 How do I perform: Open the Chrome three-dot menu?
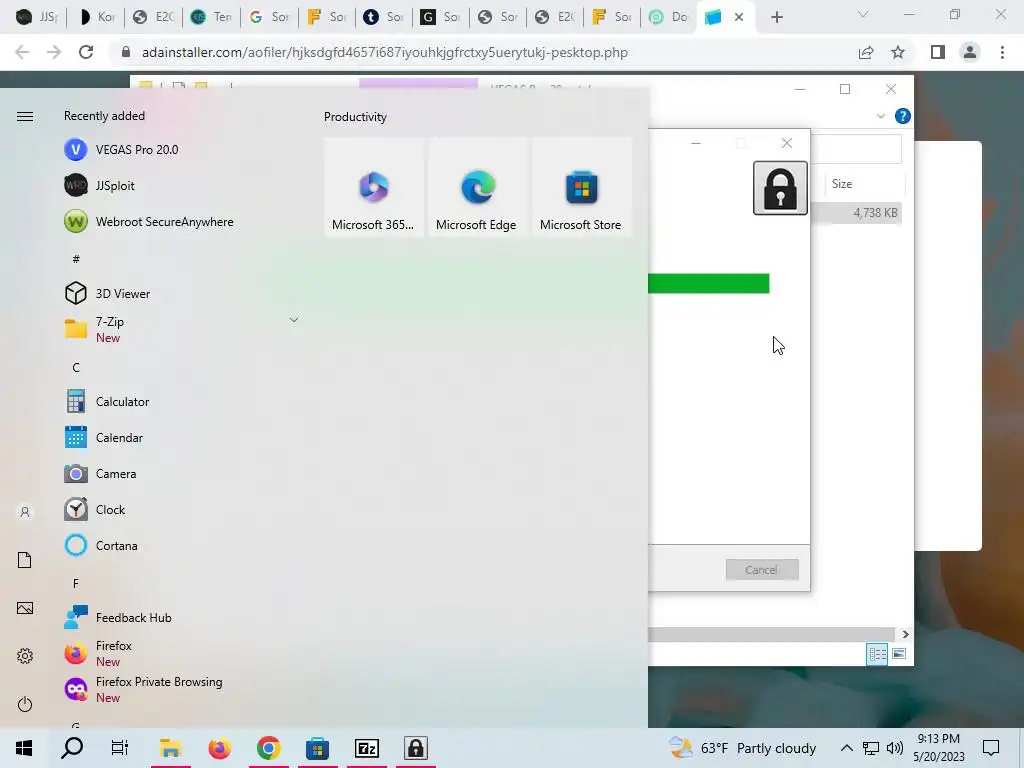[1002, 52]
